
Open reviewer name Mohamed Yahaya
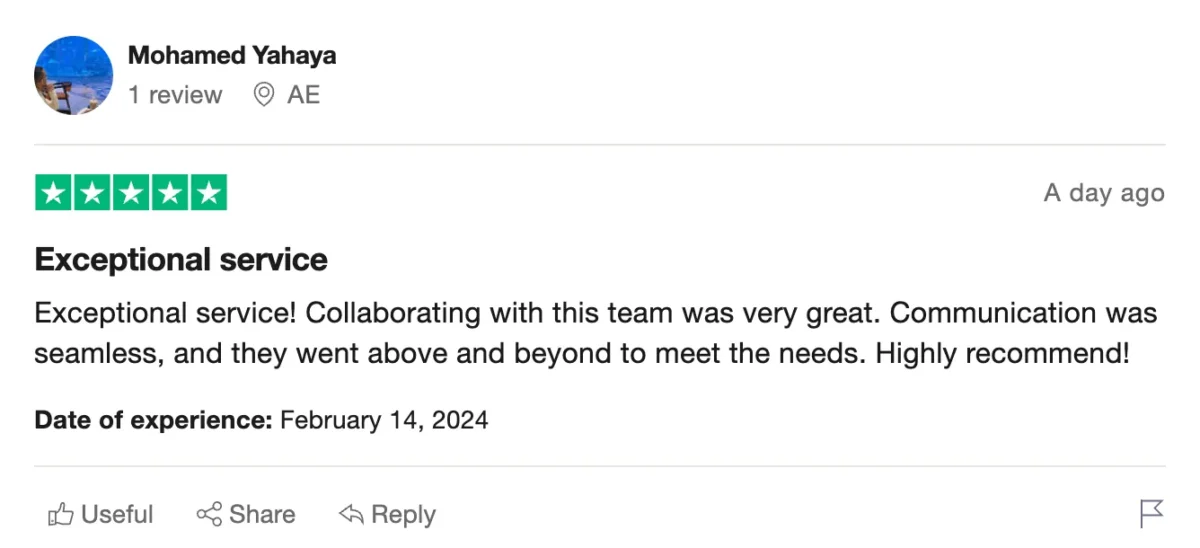[x=232, y=55]
